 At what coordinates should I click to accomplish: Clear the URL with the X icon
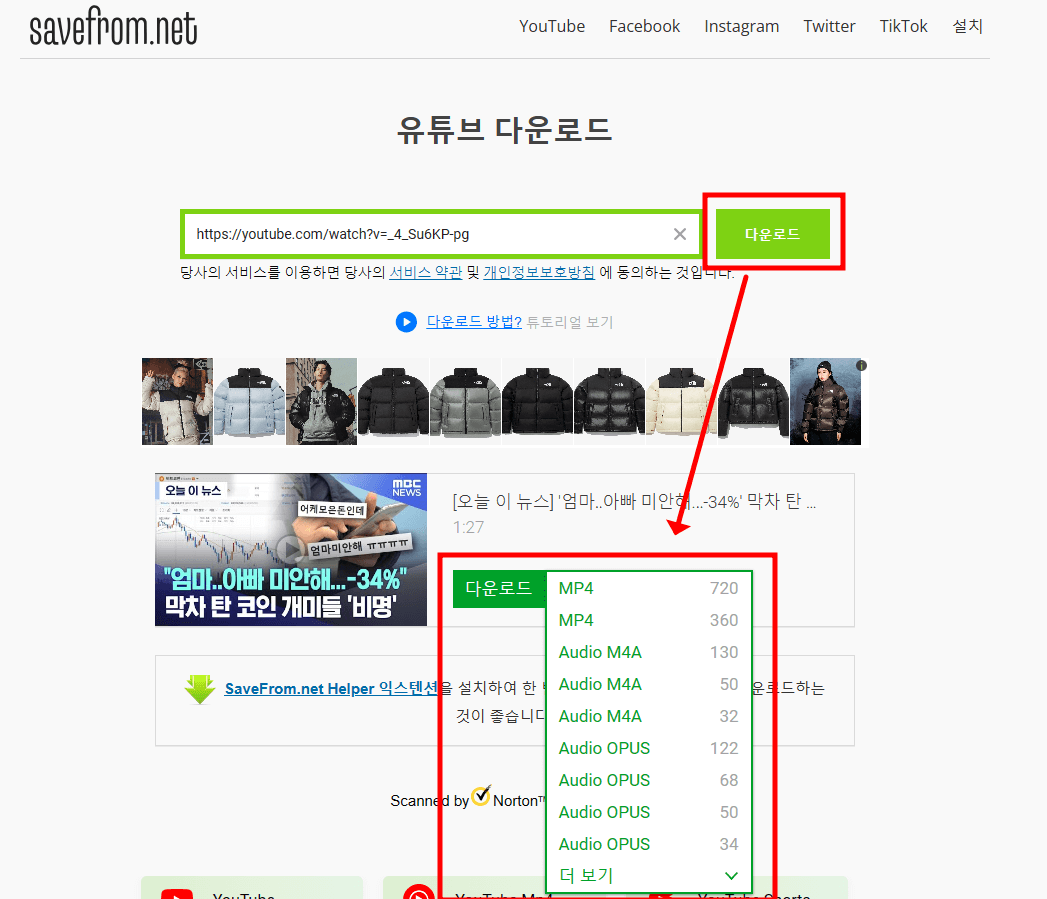(x=680, y=234)
